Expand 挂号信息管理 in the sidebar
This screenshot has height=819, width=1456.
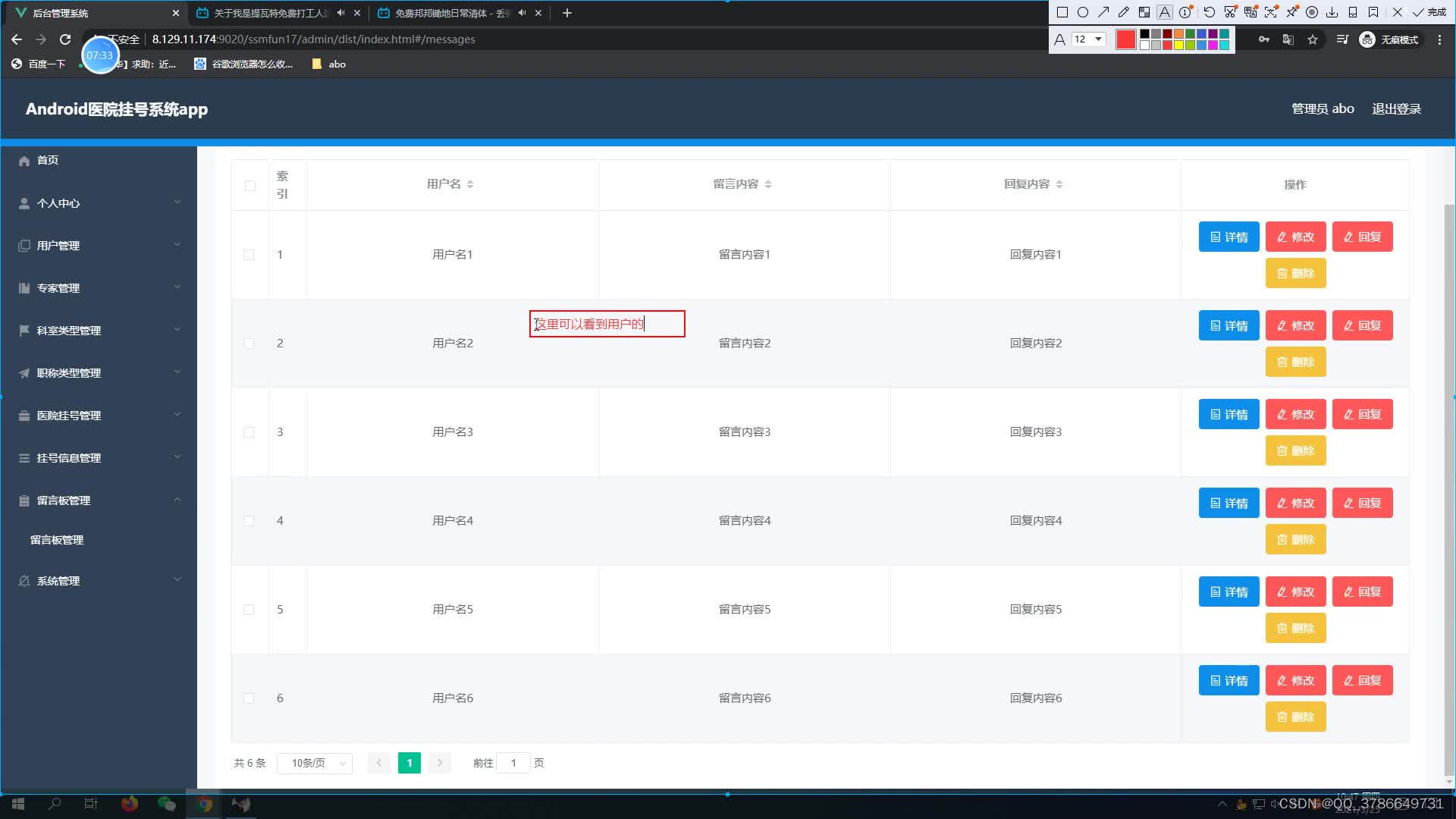coord(99,458)
